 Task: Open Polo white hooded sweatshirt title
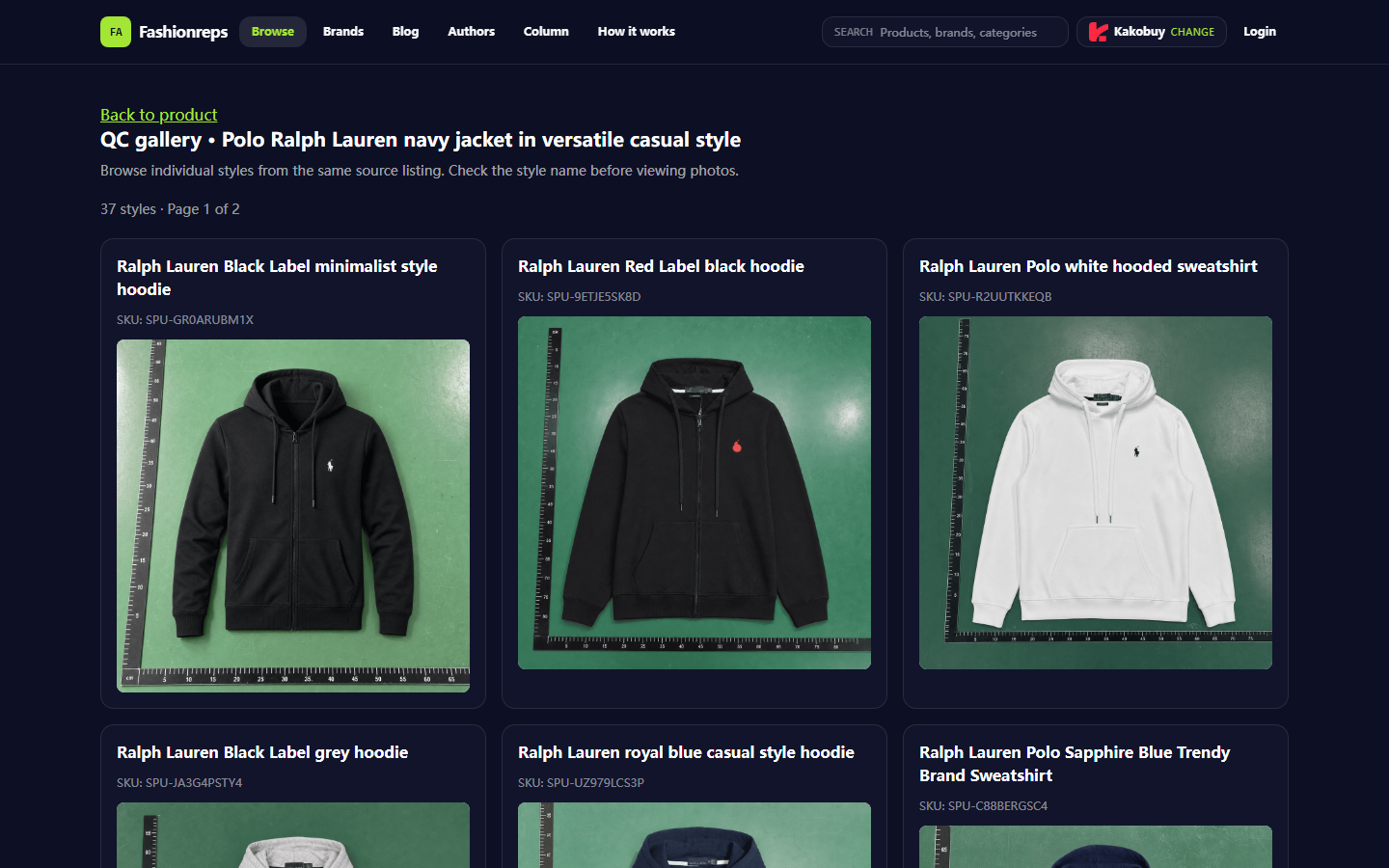pos(1088,266)
